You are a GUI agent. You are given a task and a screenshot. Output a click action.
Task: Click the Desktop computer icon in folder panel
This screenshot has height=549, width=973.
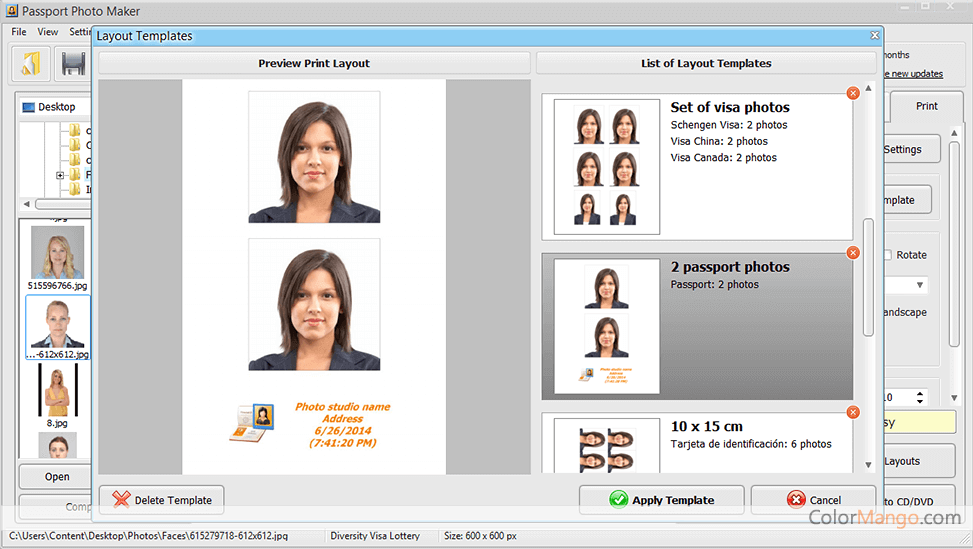[29, 107]
